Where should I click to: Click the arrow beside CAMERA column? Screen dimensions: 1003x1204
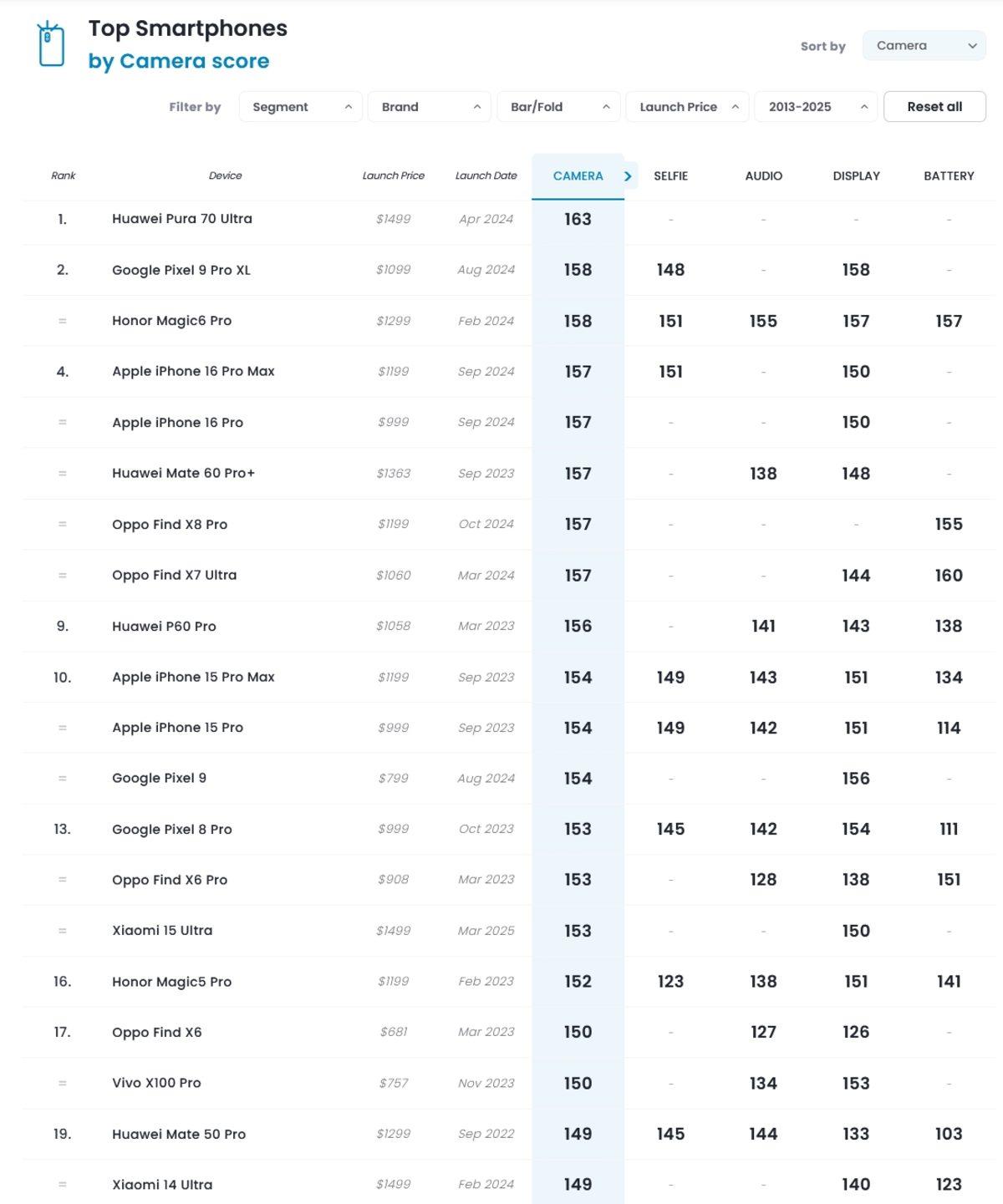629,176
